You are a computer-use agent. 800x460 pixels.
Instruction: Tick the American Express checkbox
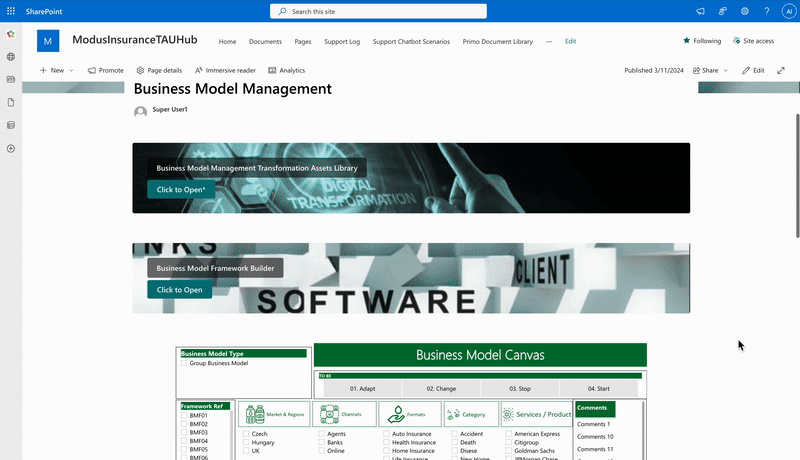click(x=509, y=434)
